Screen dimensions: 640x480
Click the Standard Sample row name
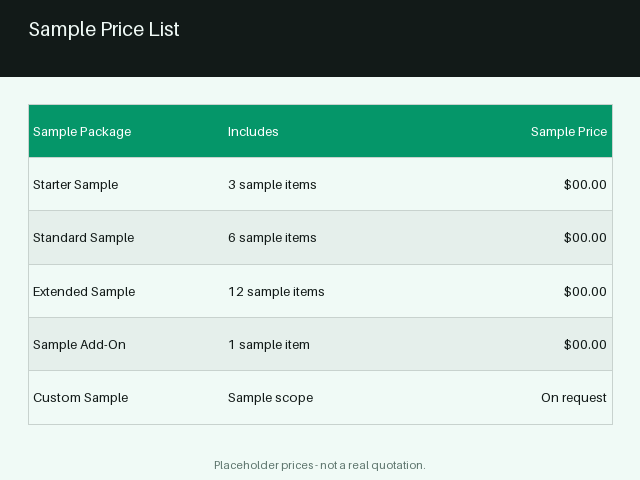point(84,238)
